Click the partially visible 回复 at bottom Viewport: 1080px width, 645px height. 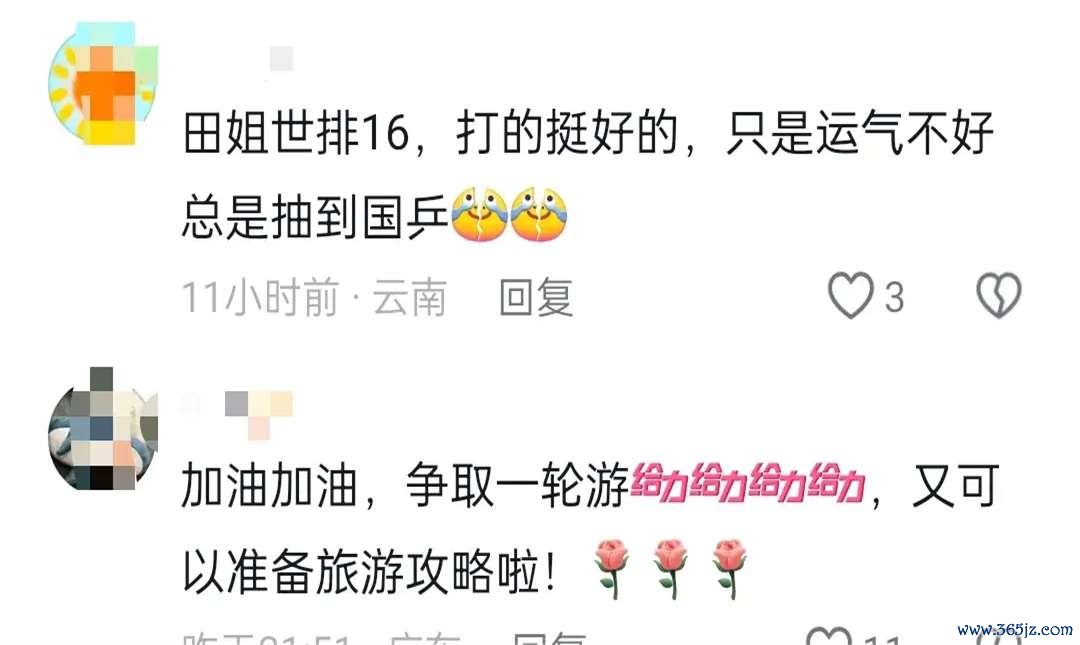click(550, 637)
